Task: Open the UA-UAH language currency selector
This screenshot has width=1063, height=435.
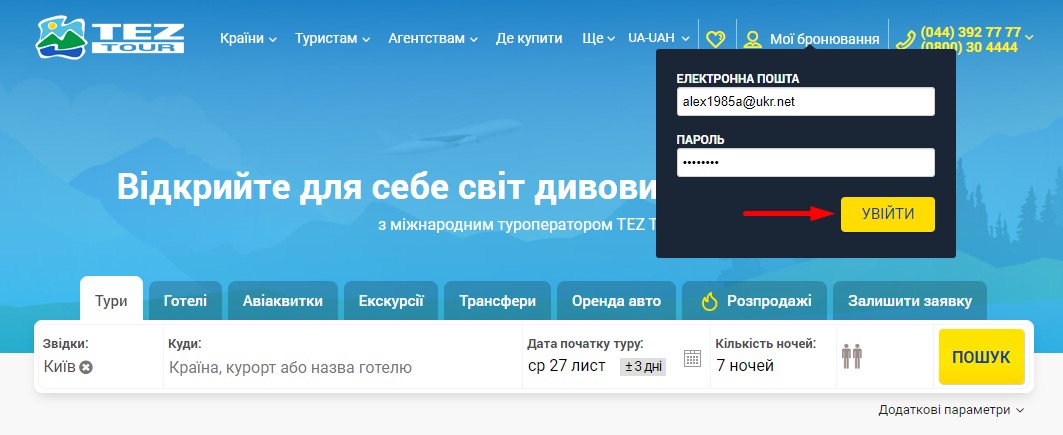Action: click(x=658, y=39)
